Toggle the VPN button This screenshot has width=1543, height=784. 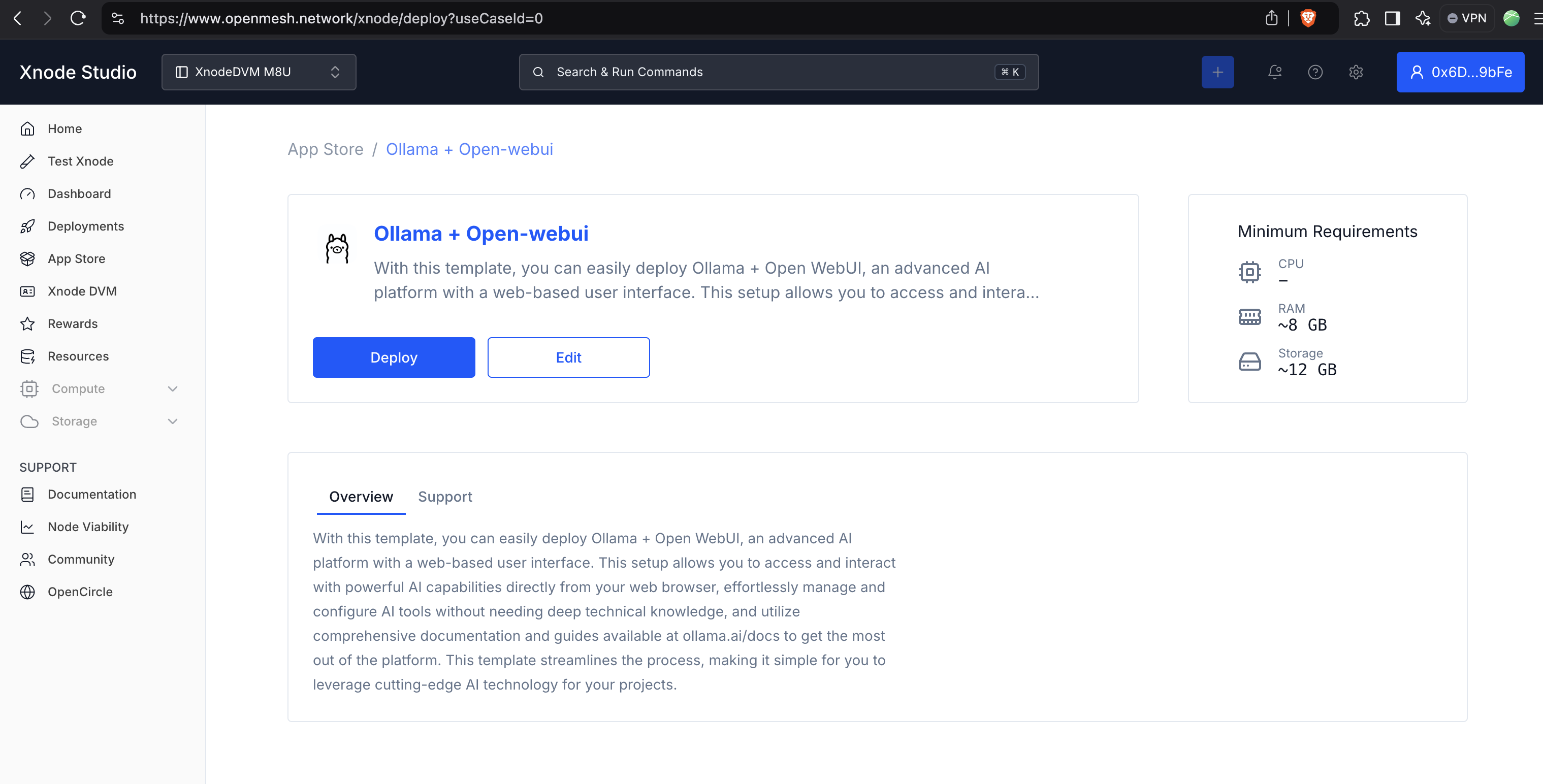click(x=1466, y=18)
